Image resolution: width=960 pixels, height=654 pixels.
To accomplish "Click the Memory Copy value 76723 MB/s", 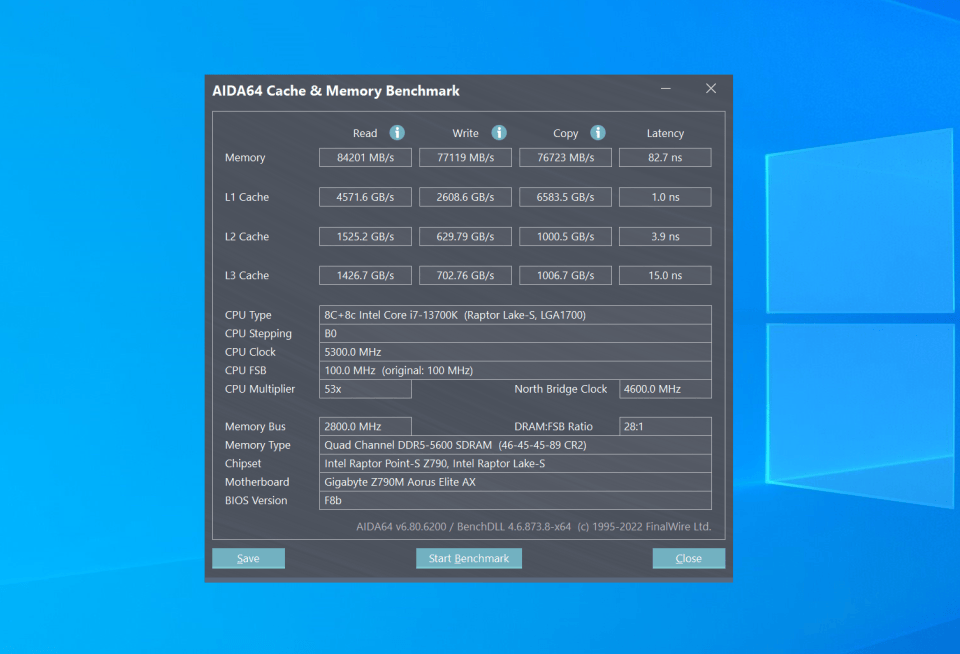I will click(565, 157).
